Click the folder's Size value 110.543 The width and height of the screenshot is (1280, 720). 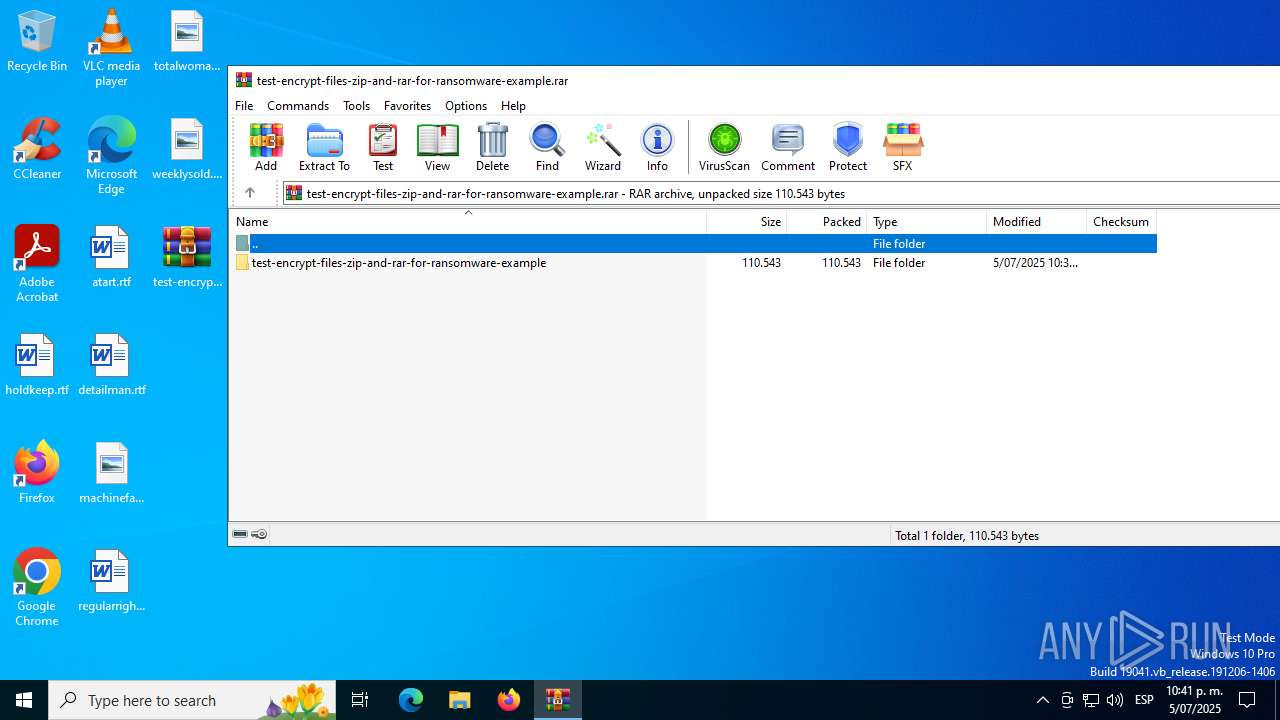point(761,263)
